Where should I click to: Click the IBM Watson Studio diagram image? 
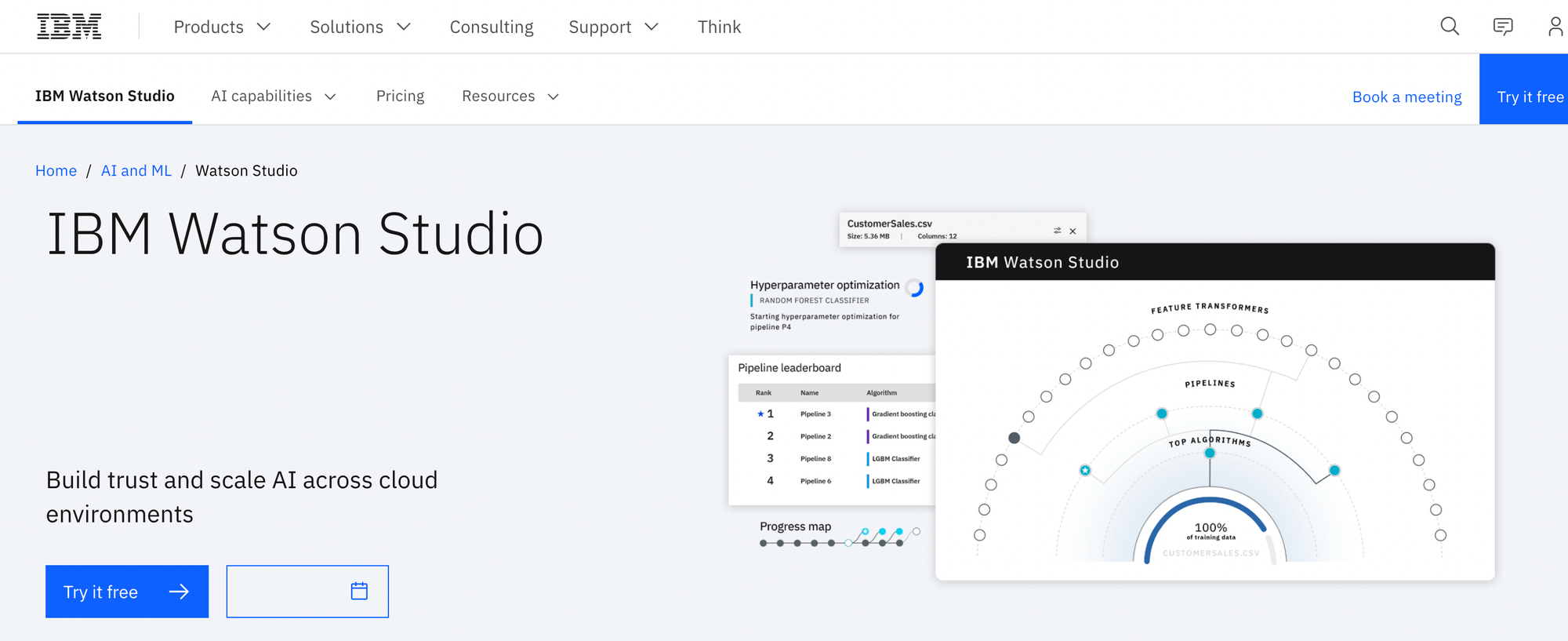(x=1215, y=412)
